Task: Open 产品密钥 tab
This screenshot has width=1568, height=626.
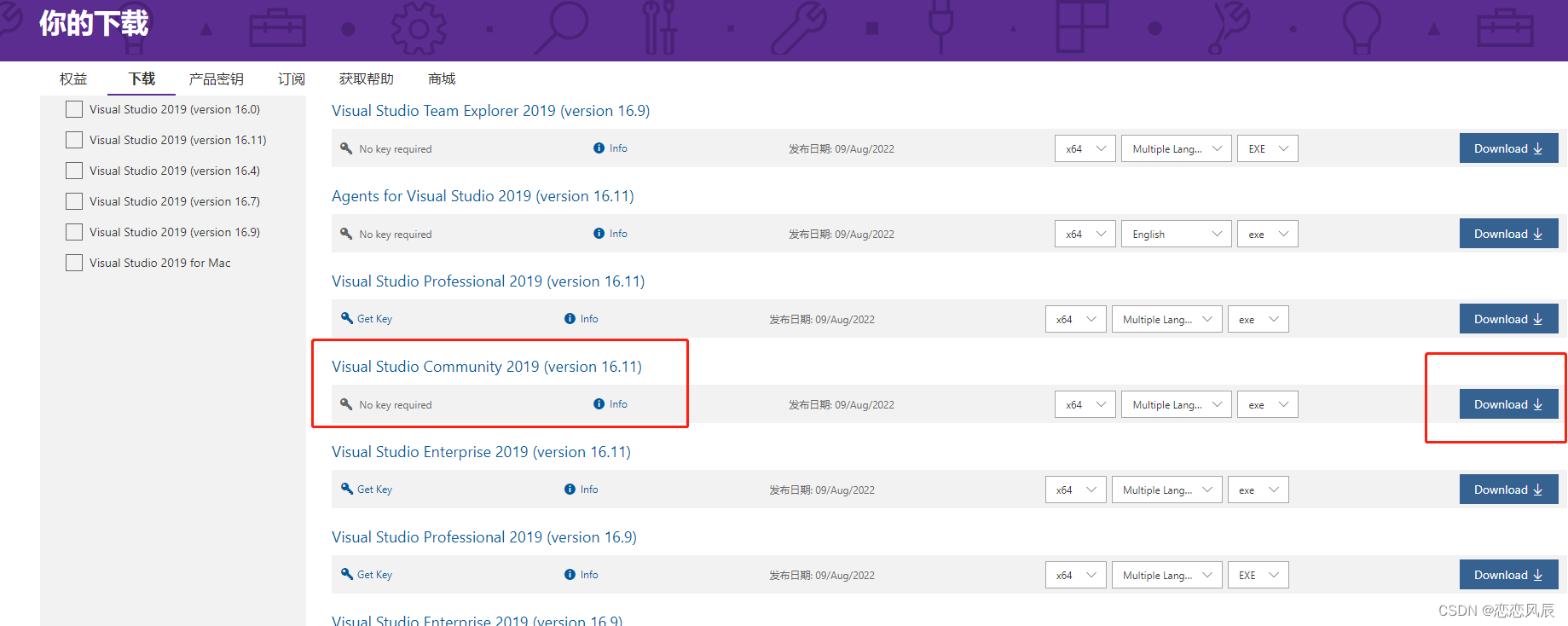Action: (217, 78)
